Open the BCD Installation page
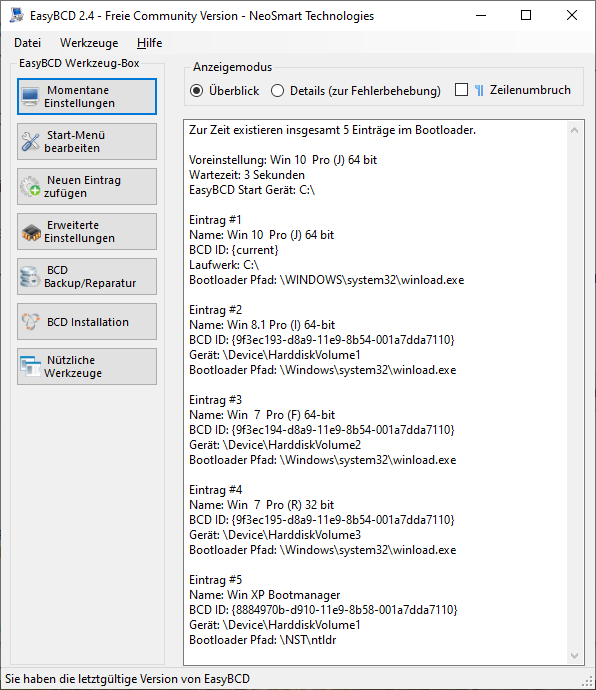Image resolution: width=596 pixels, height=690 pixels. point(87,322)
